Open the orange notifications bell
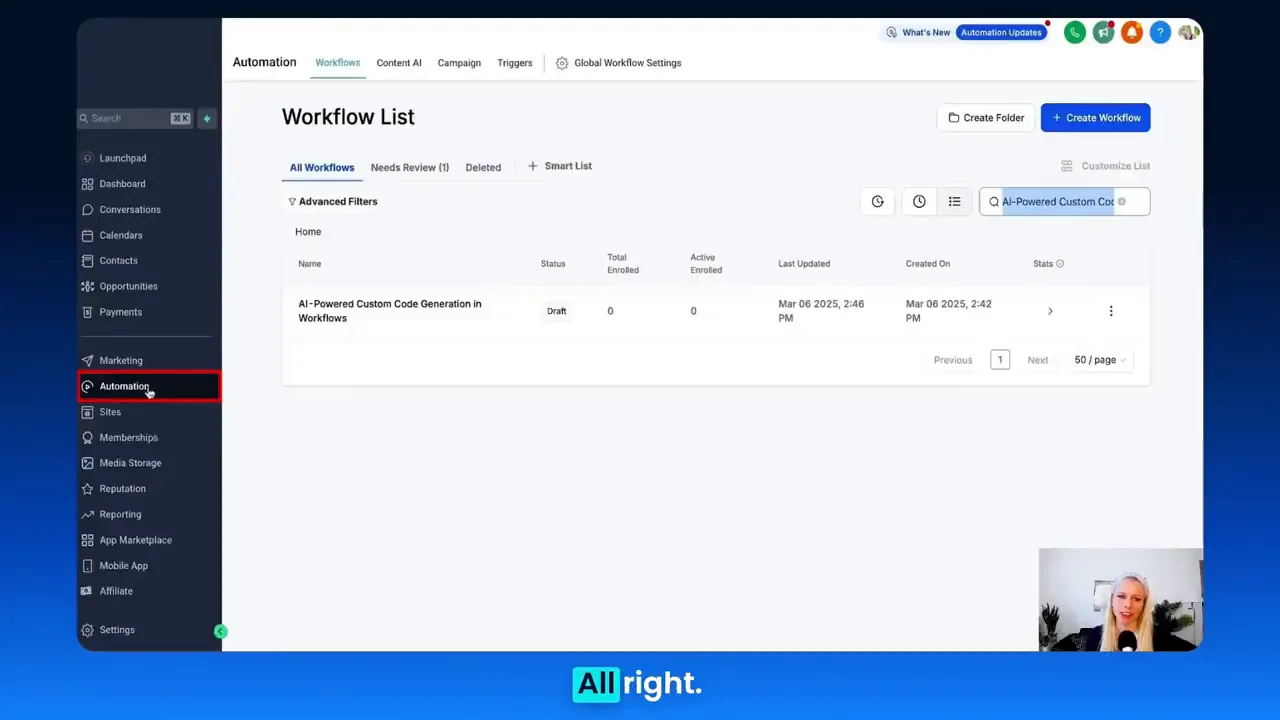1280x720 pixels. 1132,33
